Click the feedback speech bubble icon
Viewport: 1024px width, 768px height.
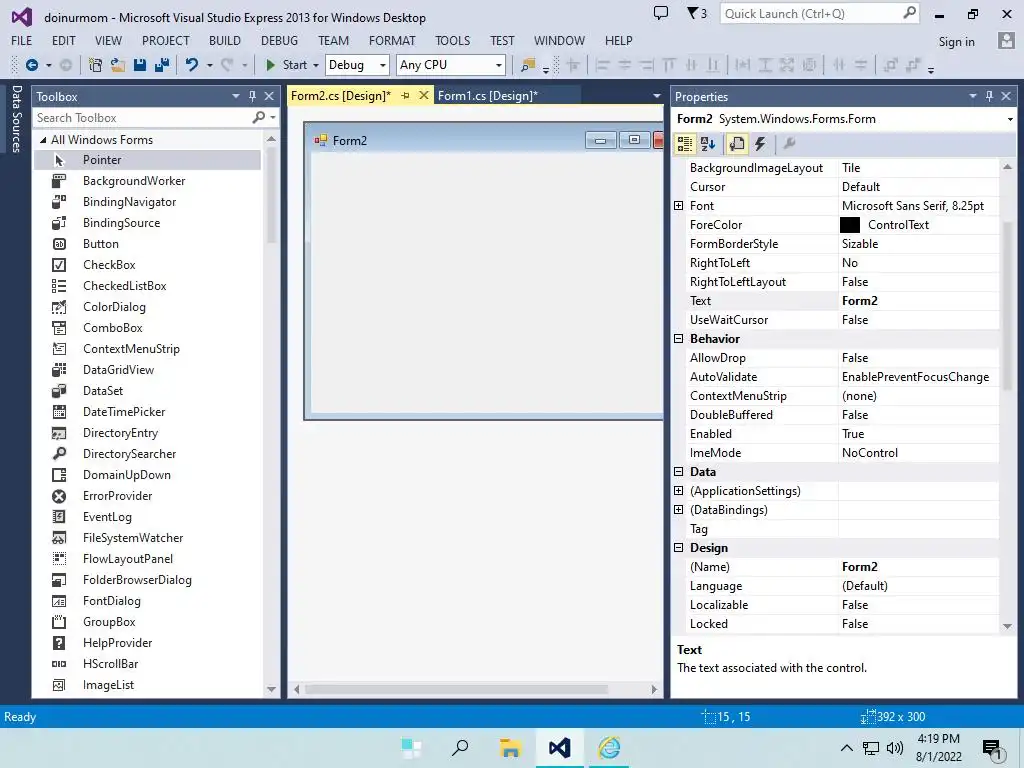[661, 13]
